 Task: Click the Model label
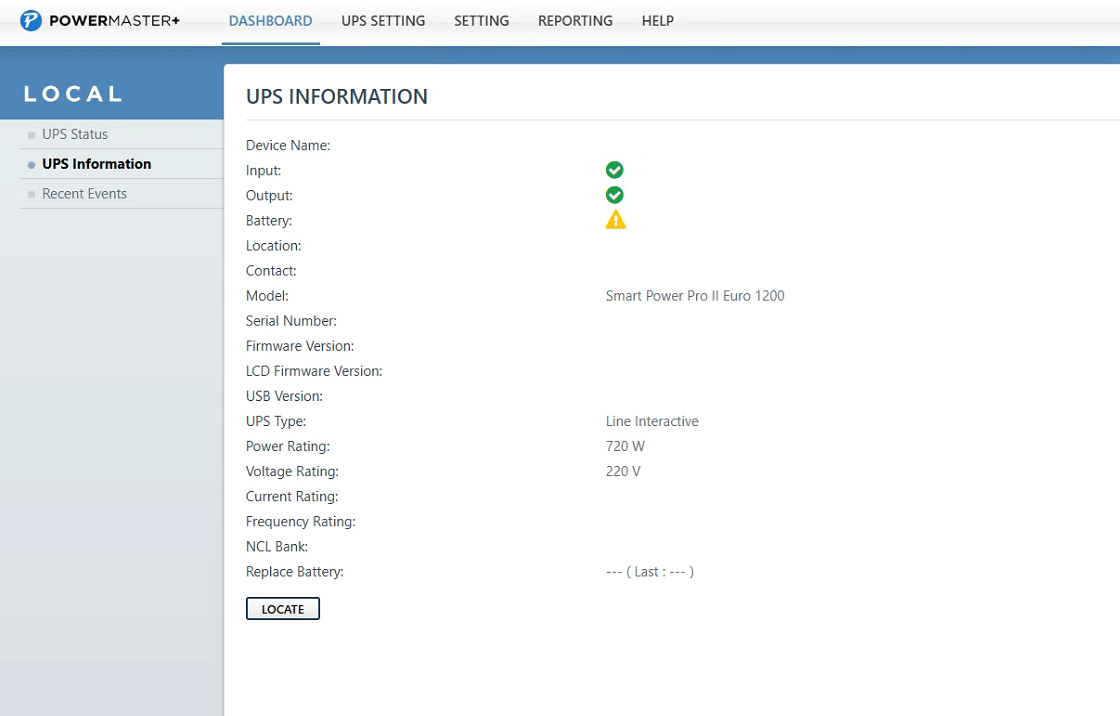(x=267, y=296)
